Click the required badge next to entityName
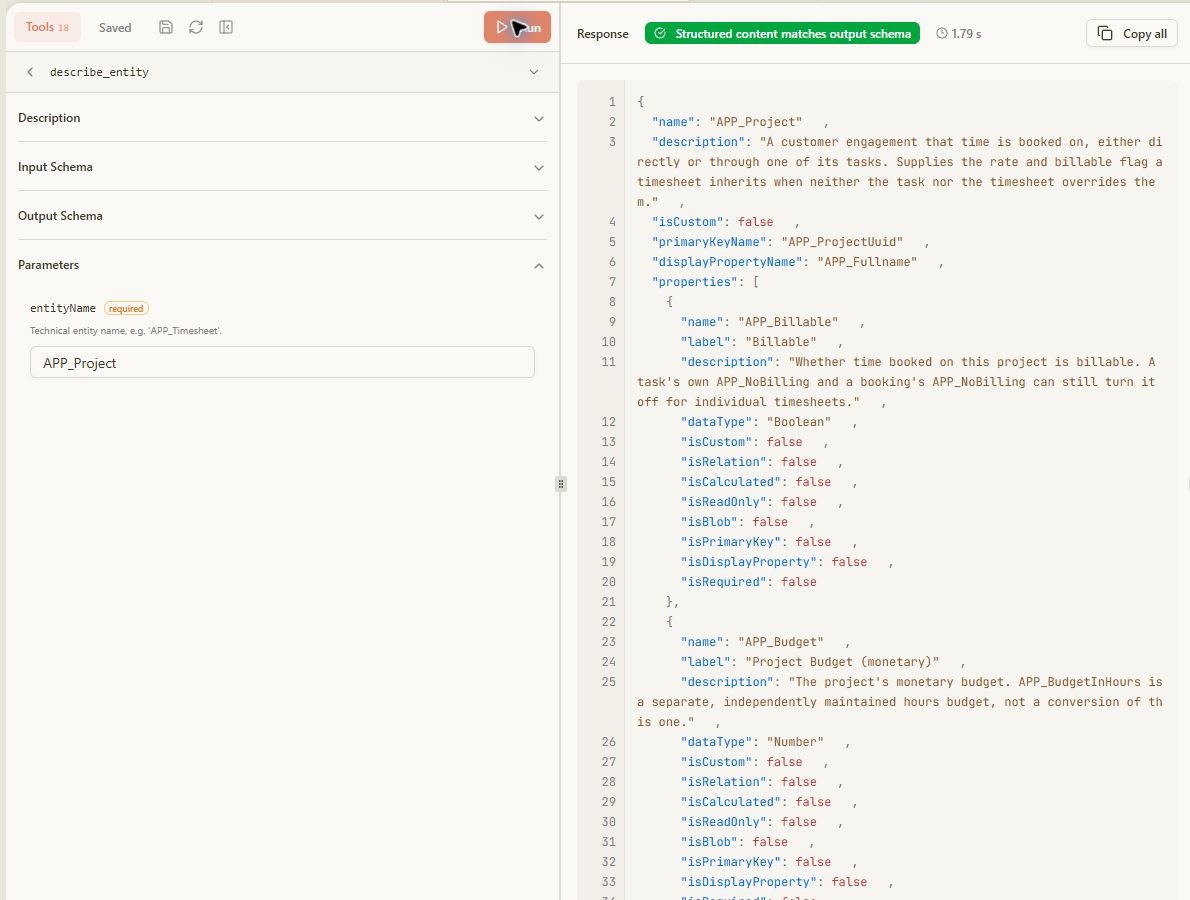This screenshot has width=1190, height=900. (126, 309)
